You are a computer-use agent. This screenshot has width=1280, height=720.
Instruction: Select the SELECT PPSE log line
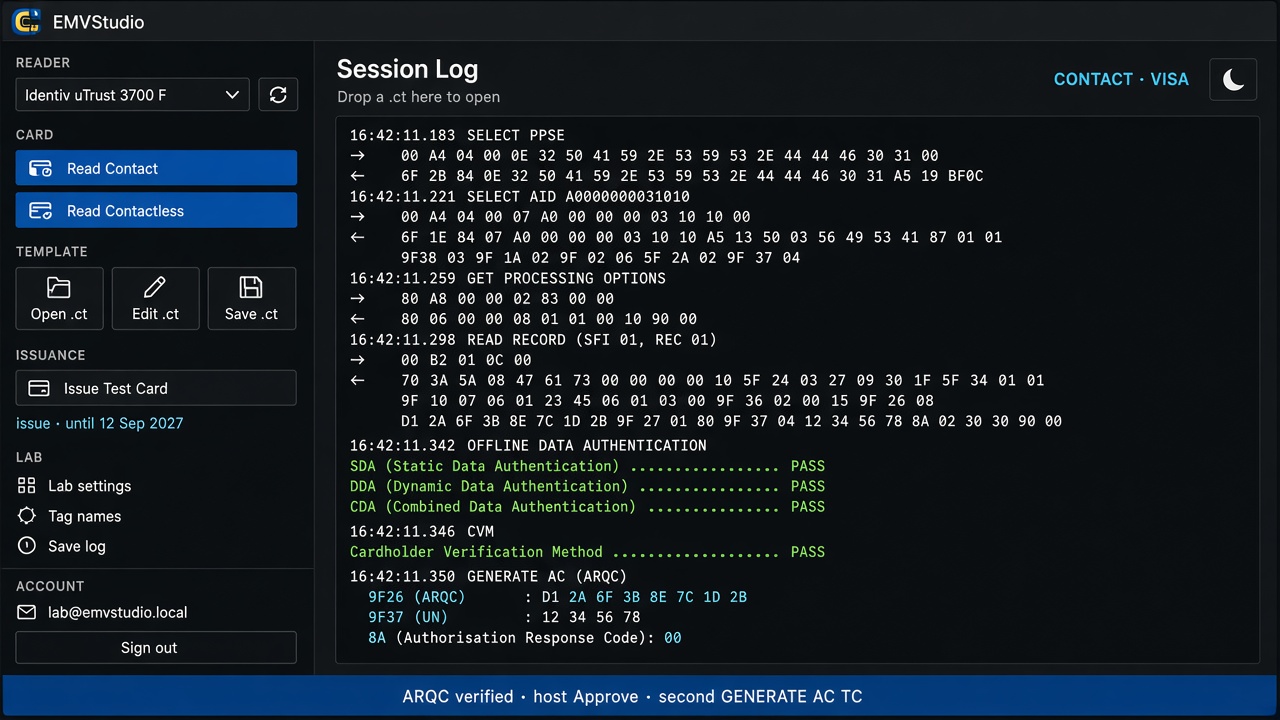pos(457,135)
